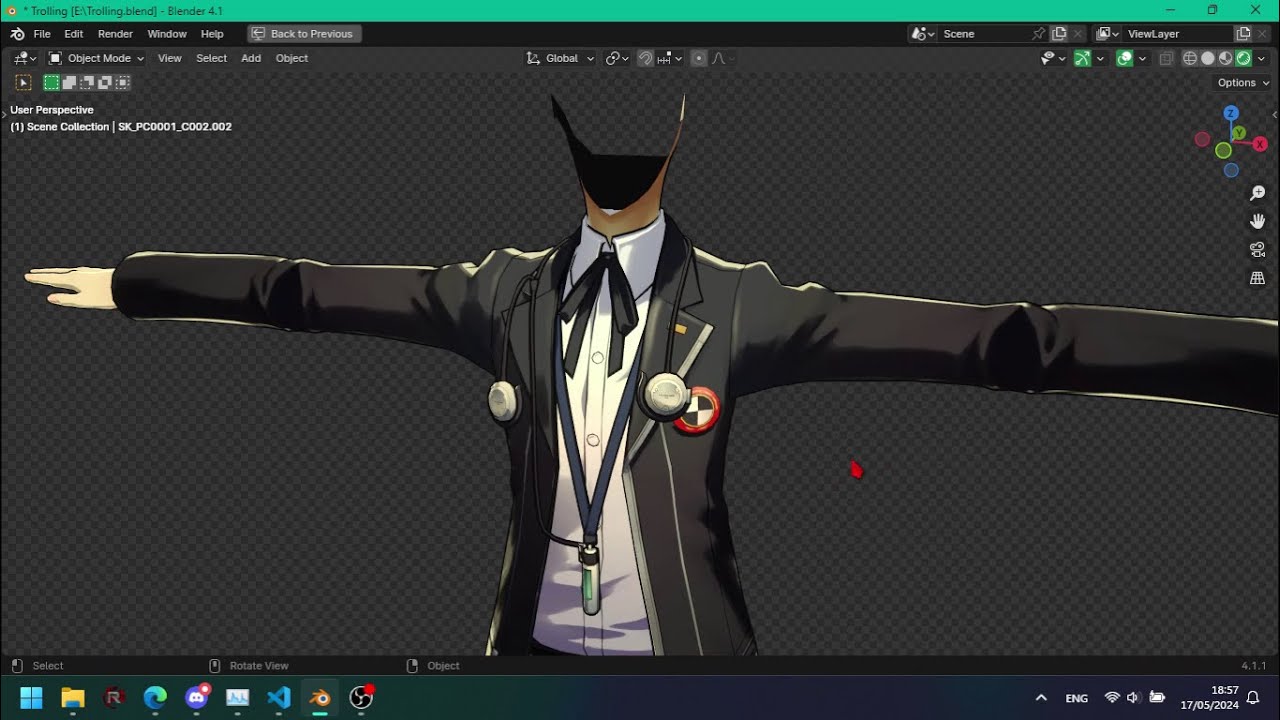Select the Select Box tool icon
Viewport: 1280px width, 720px height.
(x=24, y=83)
